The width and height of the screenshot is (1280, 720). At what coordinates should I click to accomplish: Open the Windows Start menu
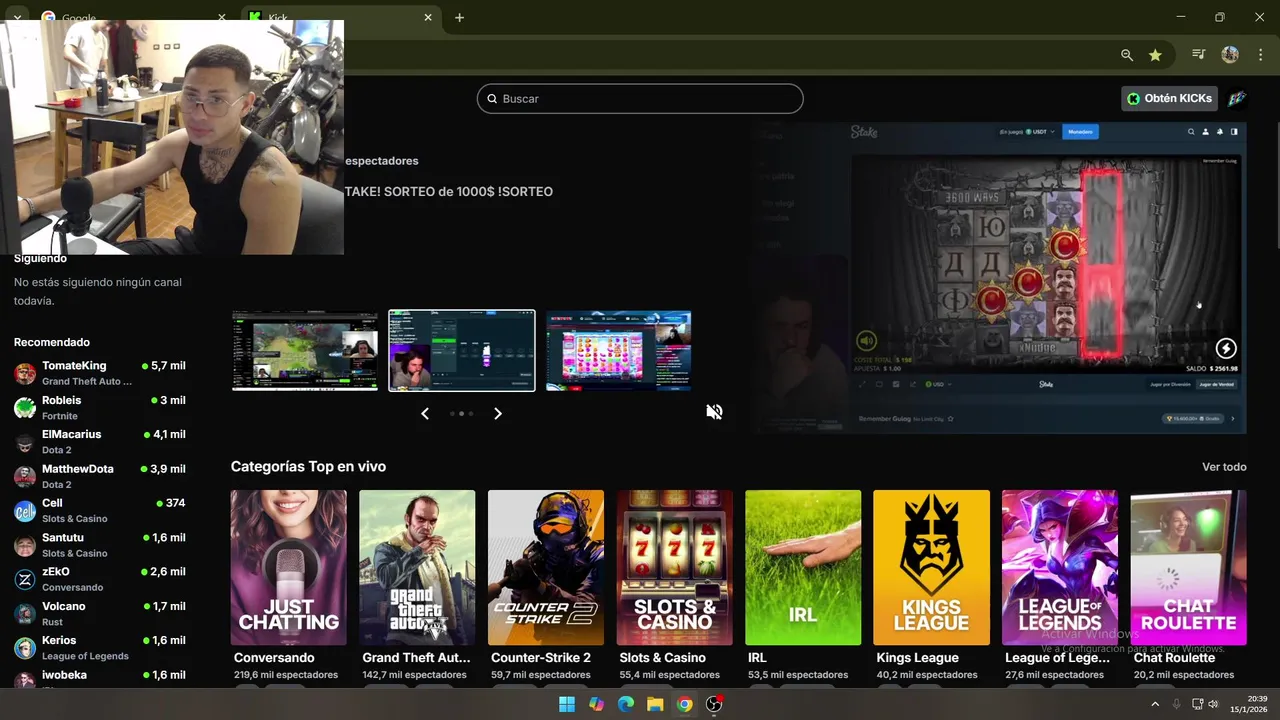(567, 704)
